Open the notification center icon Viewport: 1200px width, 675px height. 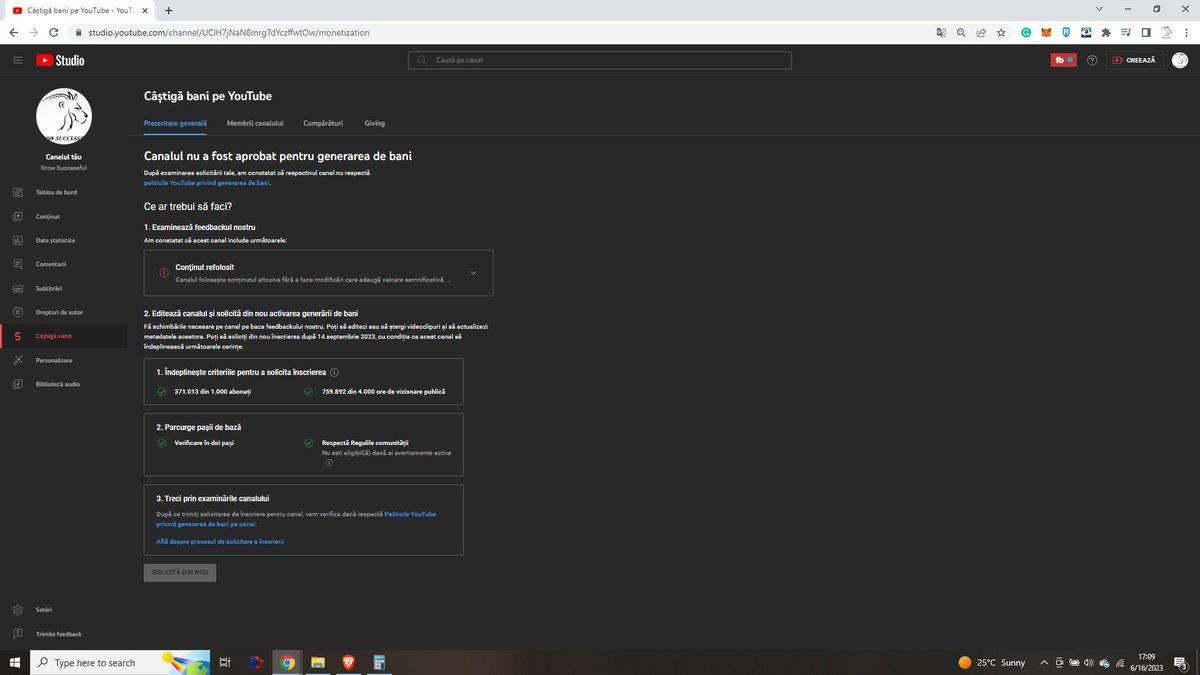pyautogui.click(x=1181, y=662)
